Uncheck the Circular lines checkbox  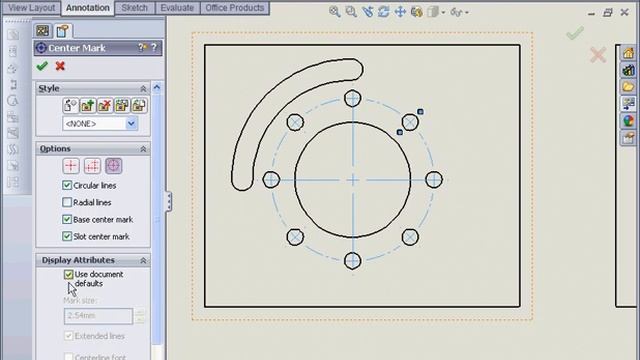67,185
